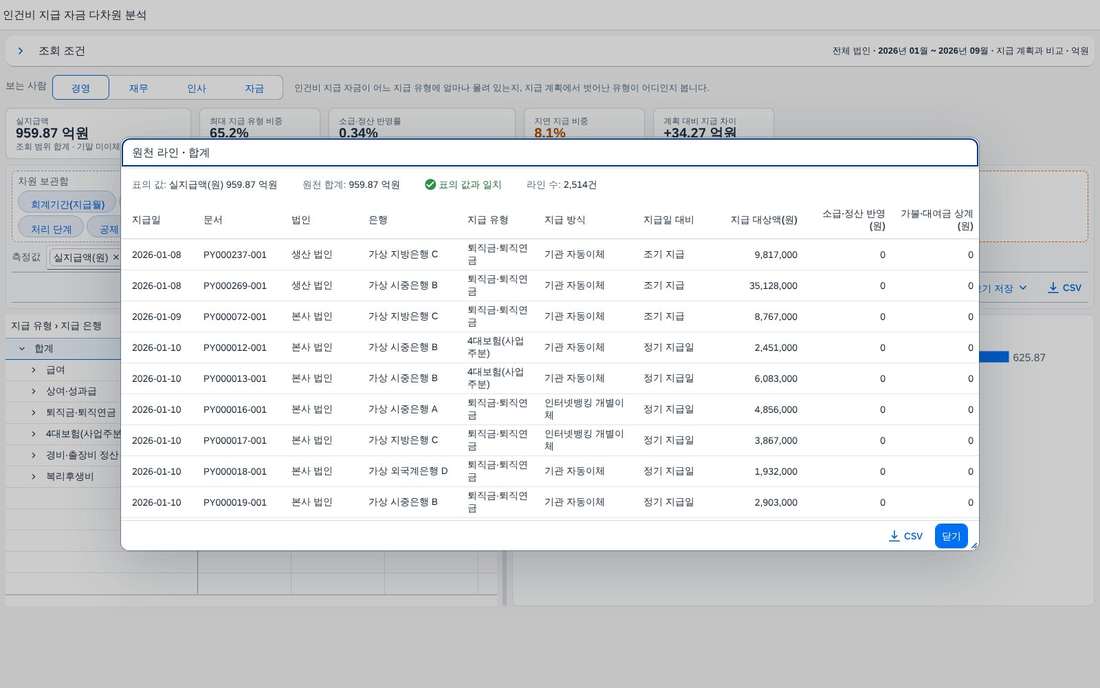Sort by 지급일 column header
This screenshot has height=688, width=1100.
coord(146,220)
